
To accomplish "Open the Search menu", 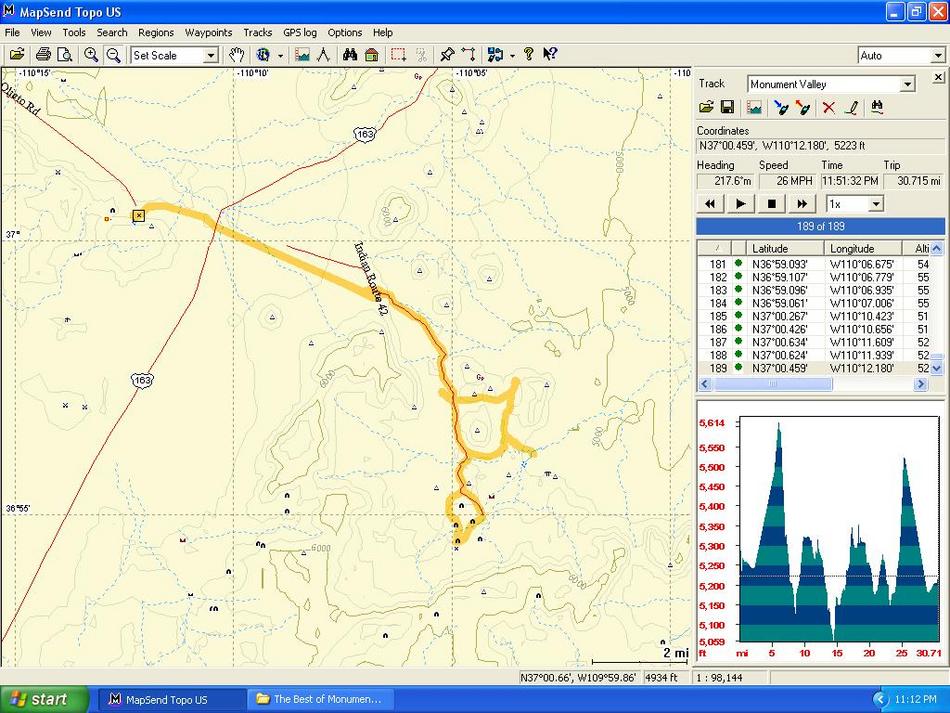I will (x=112, y=33).
